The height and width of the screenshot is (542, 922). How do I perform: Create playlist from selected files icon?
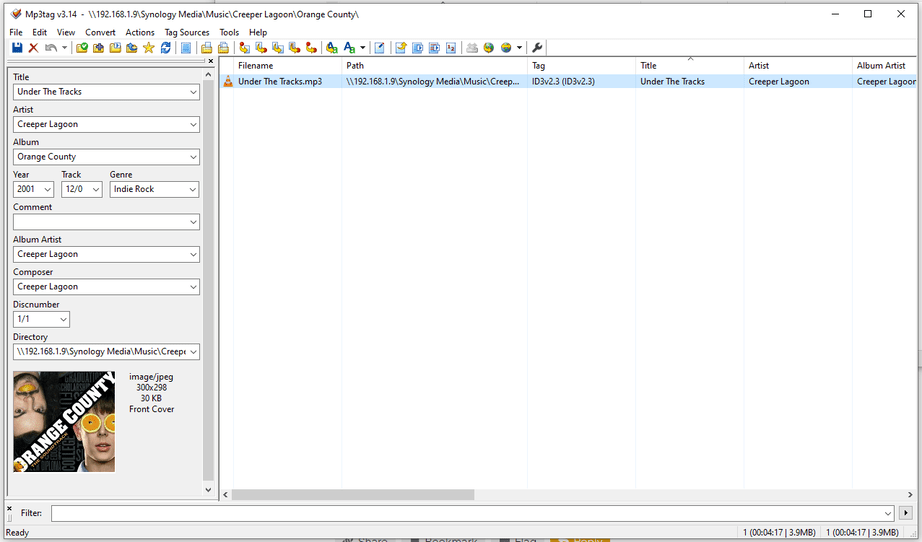(x=223, y=48)
